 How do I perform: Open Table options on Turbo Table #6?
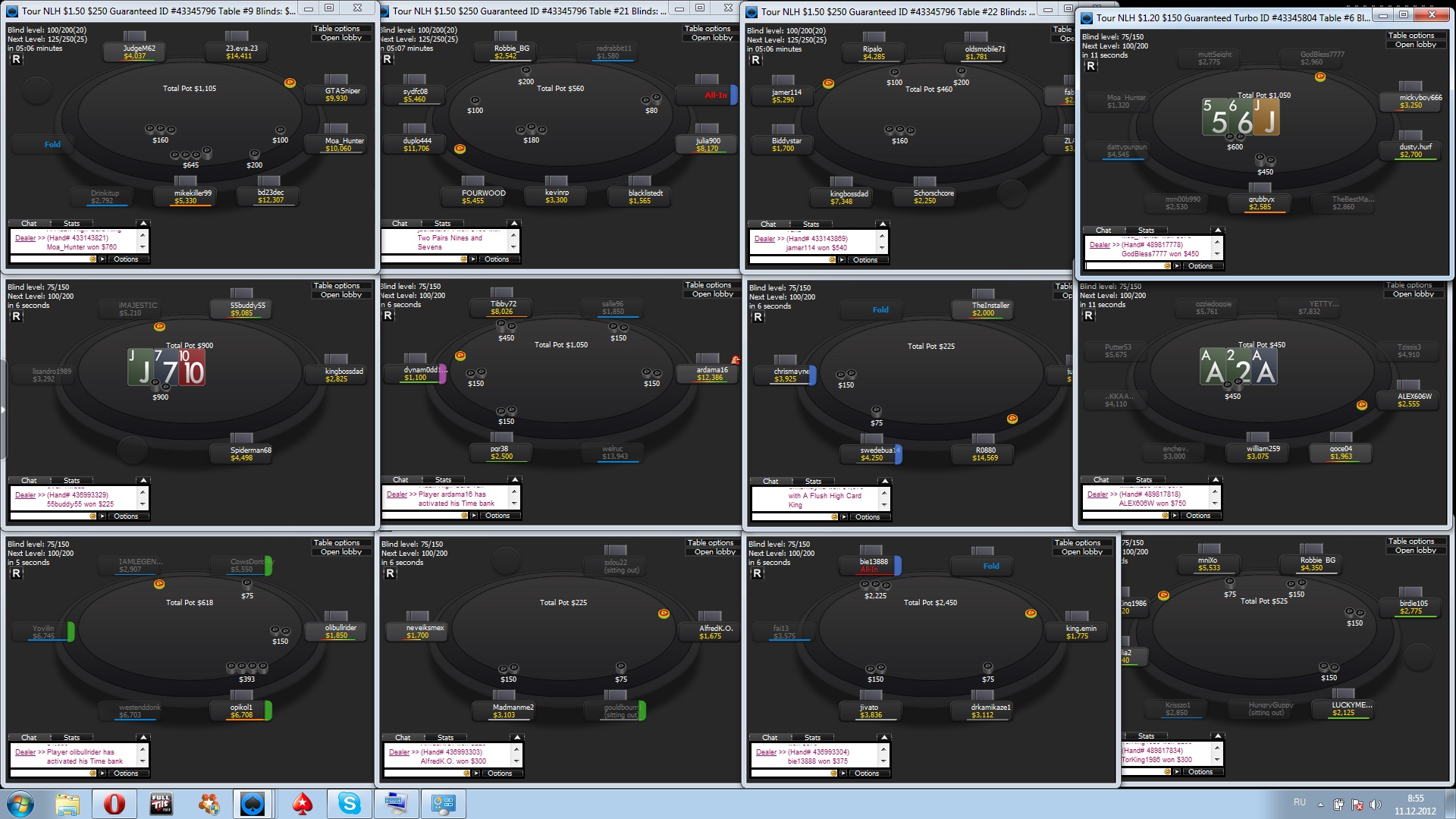coord(1411,36)
